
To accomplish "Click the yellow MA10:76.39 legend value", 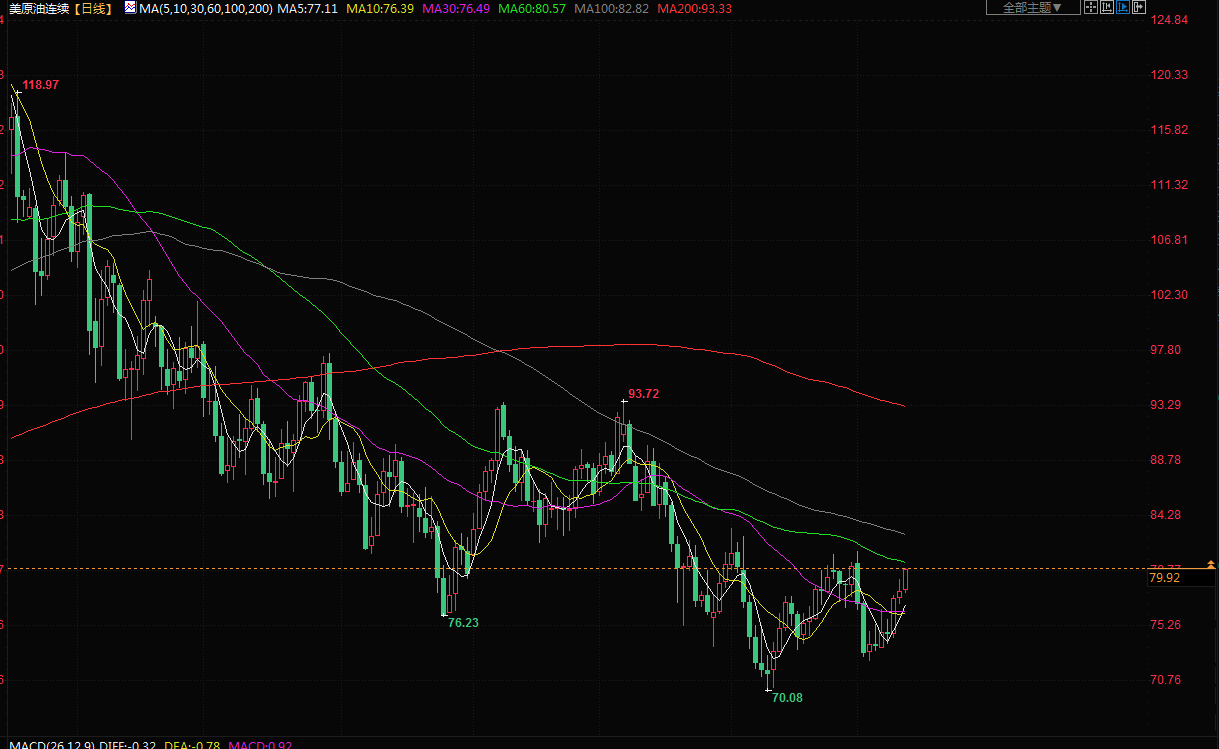I will (379, 8).
